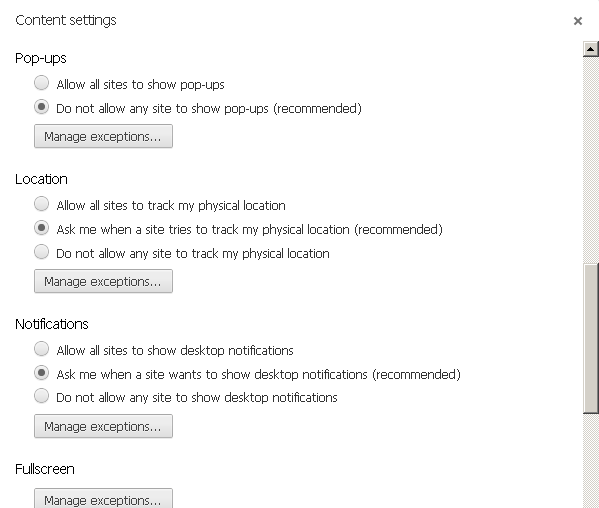Image resolution: width=599 pixels, height=508 pixels.
Task: Click the Fullscreen section heading
Action: [x=45, y=469]
